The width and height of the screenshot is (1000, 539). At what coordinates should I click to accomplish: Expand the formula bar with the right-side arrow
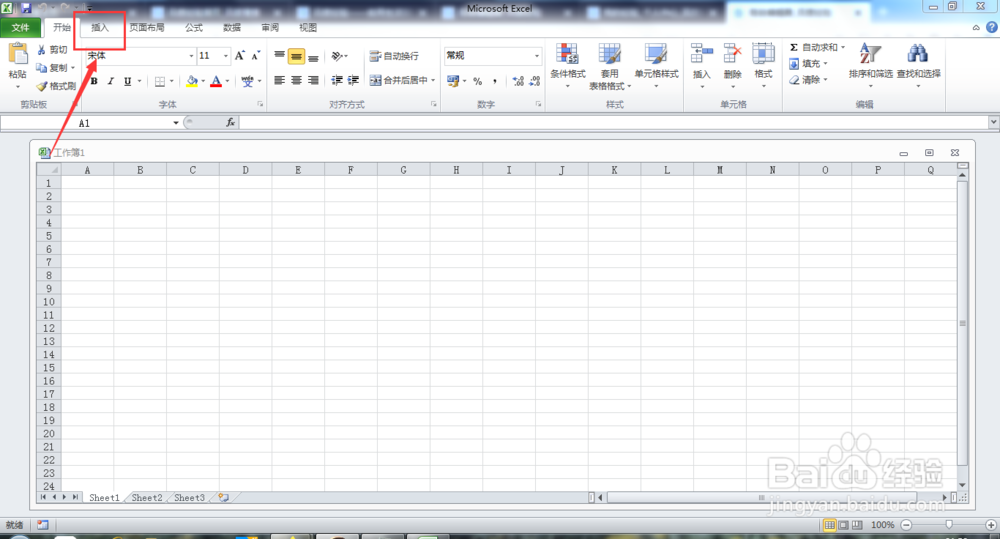(x=993, y=122)
